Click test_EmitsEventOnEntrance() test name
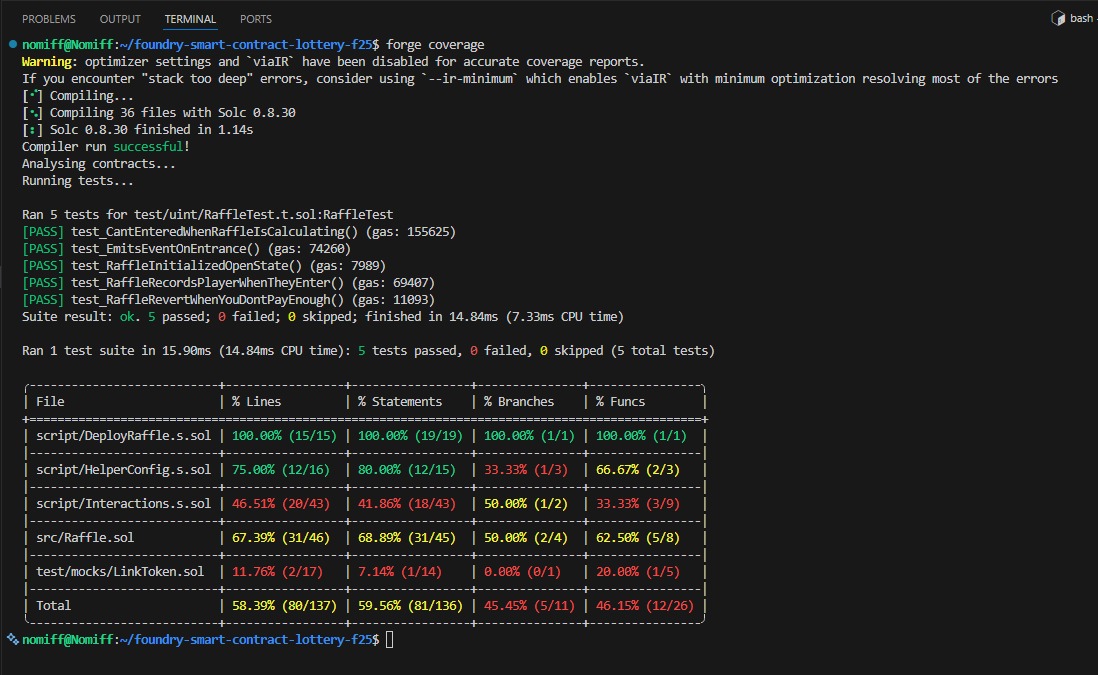The image size is (1098, 675). pyautogui.click(x=165, y=249)
